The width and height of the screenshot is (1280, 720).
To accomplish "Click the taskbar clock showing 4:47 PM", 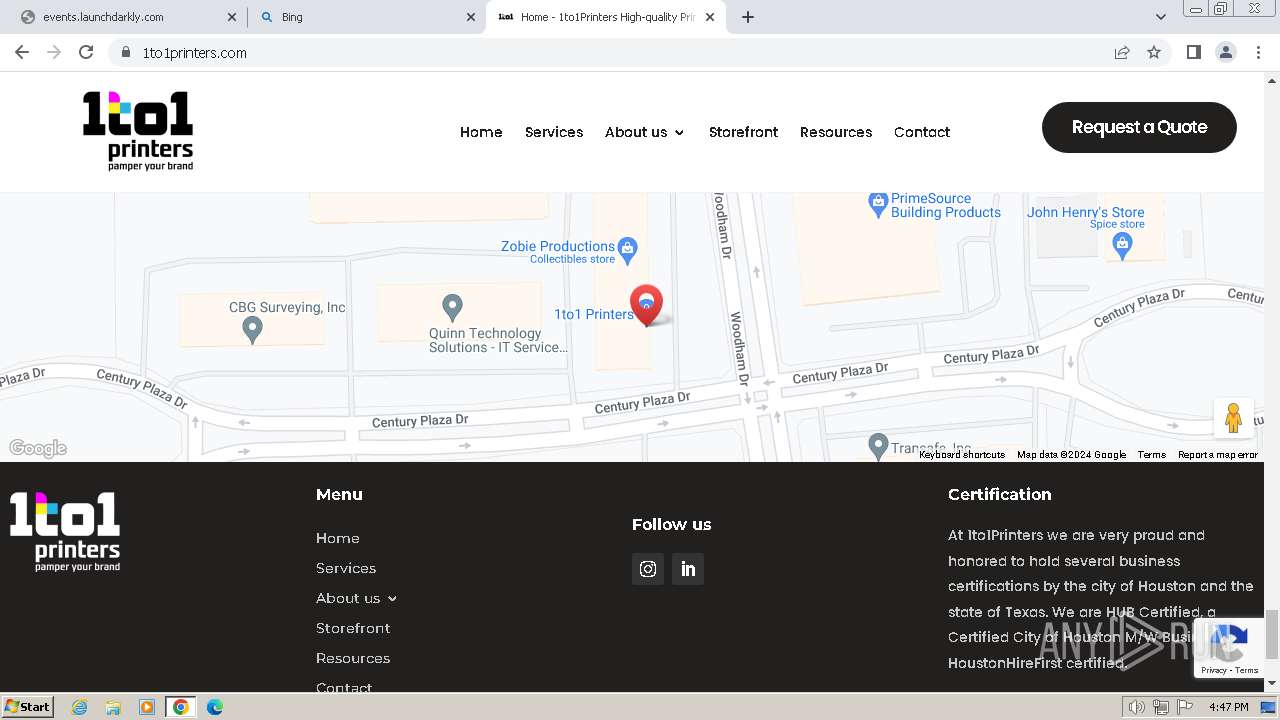I will (1228, 707).
